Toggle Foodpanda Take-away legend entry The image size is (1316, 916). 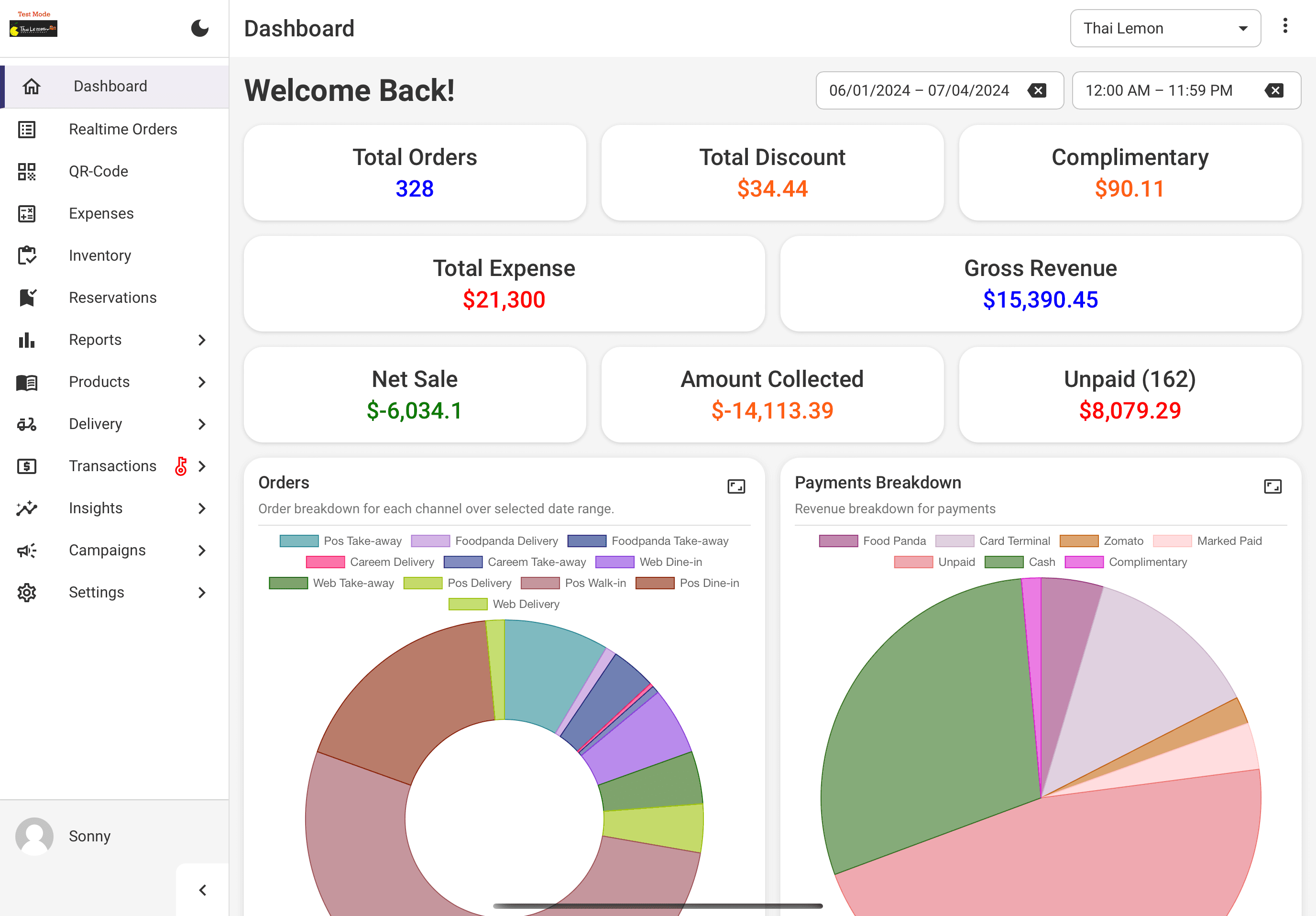tap(647, 541)
